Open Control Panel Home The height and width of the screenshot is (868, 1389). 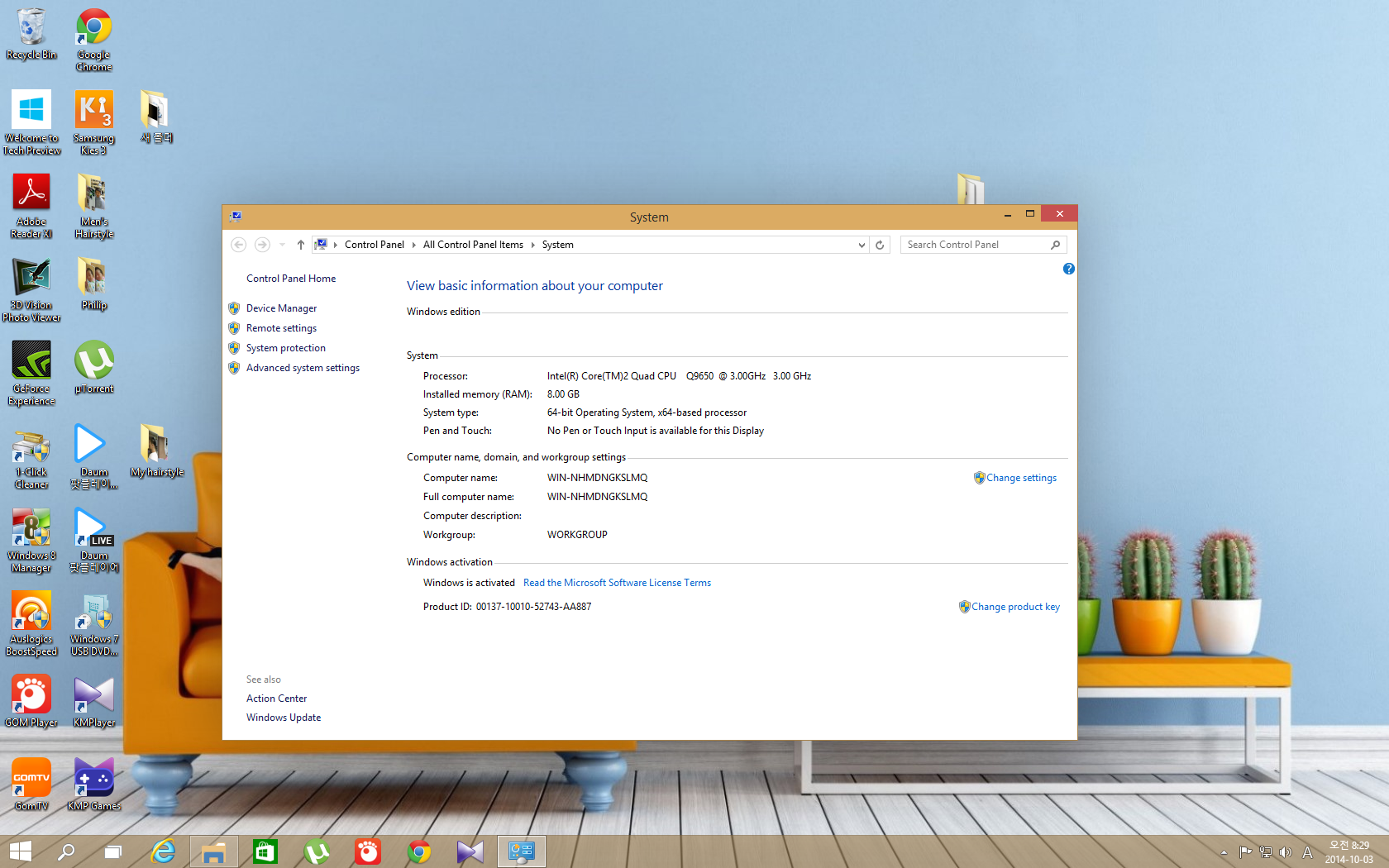click(x=291, y=279)
